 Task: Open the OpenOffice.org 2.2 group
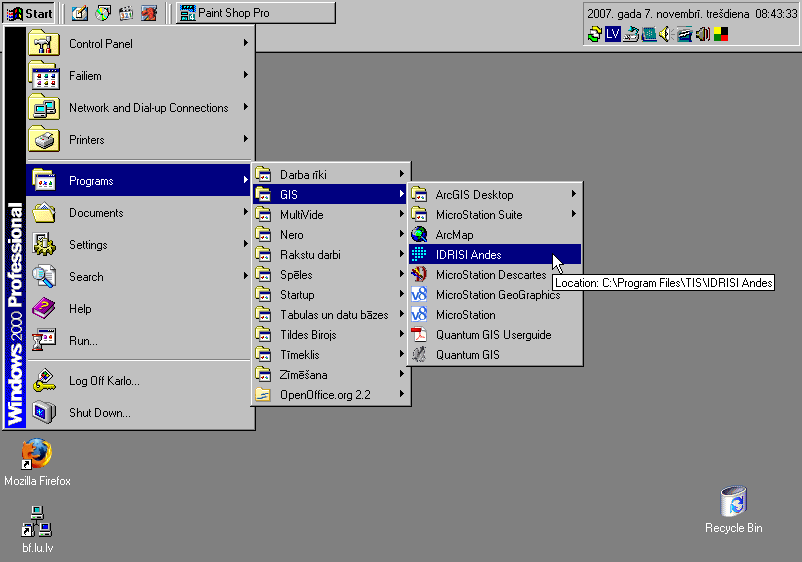tap(330, 395)
